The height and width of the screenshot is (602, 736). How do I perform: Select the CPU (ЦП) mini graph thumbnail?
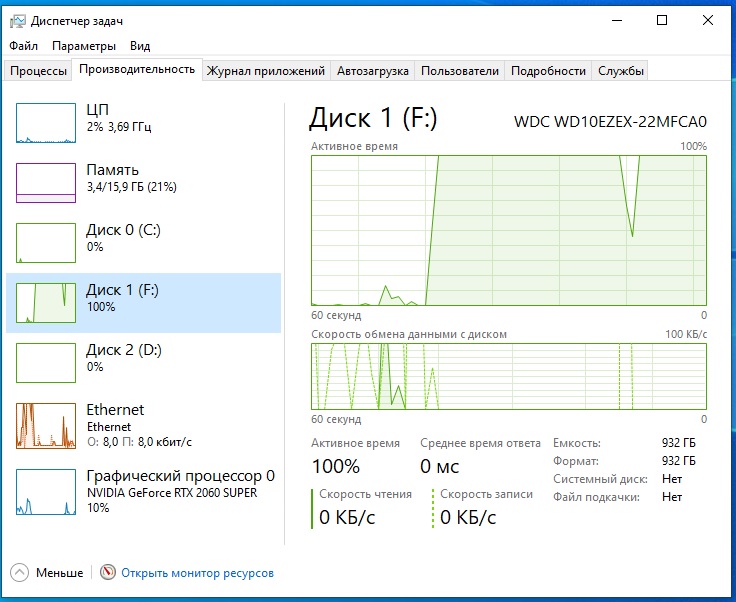[x=46, y=122]
